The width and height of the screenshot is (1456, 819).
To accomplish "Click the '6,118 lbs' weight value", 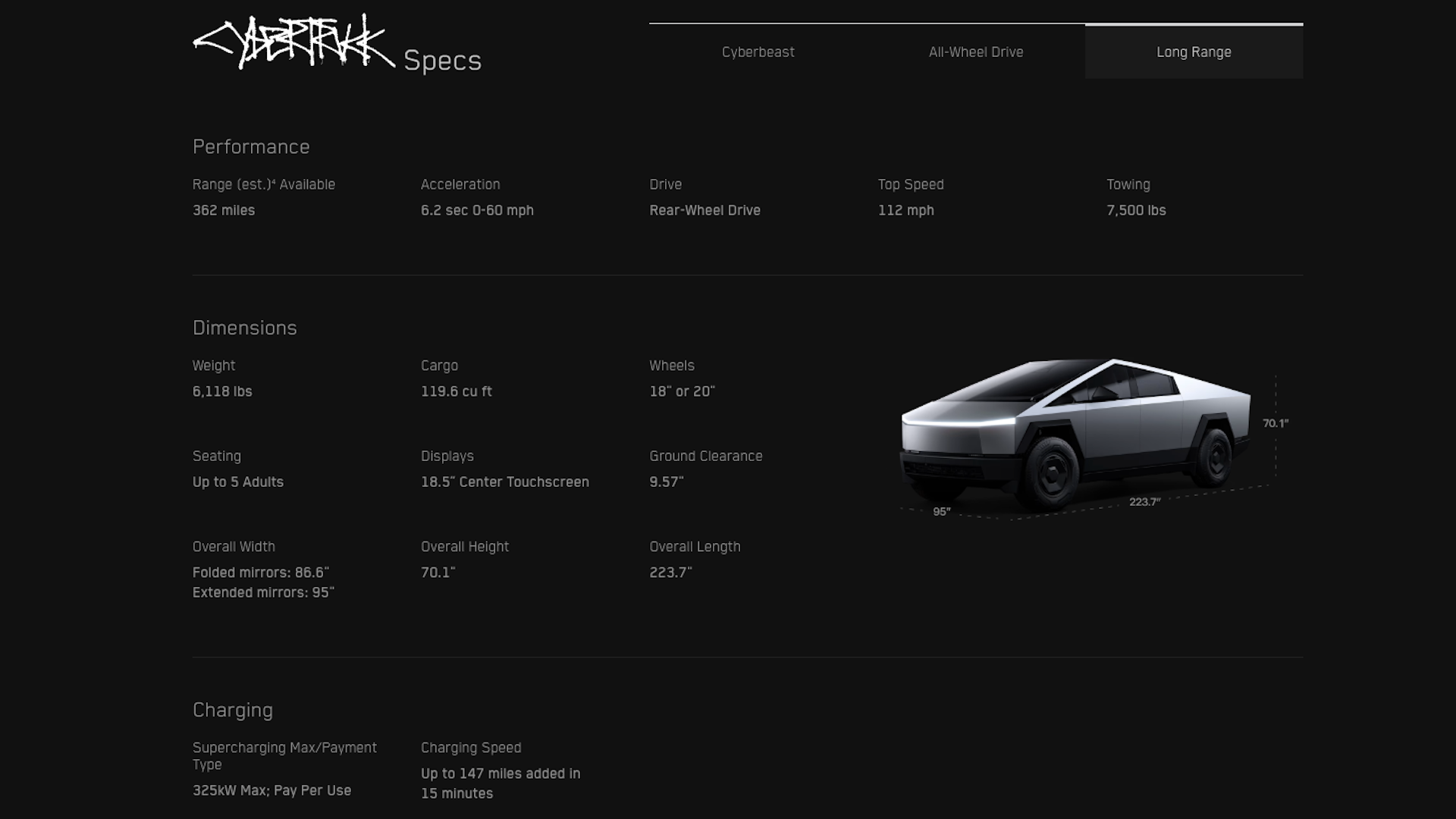I will (x=222, y=391).
